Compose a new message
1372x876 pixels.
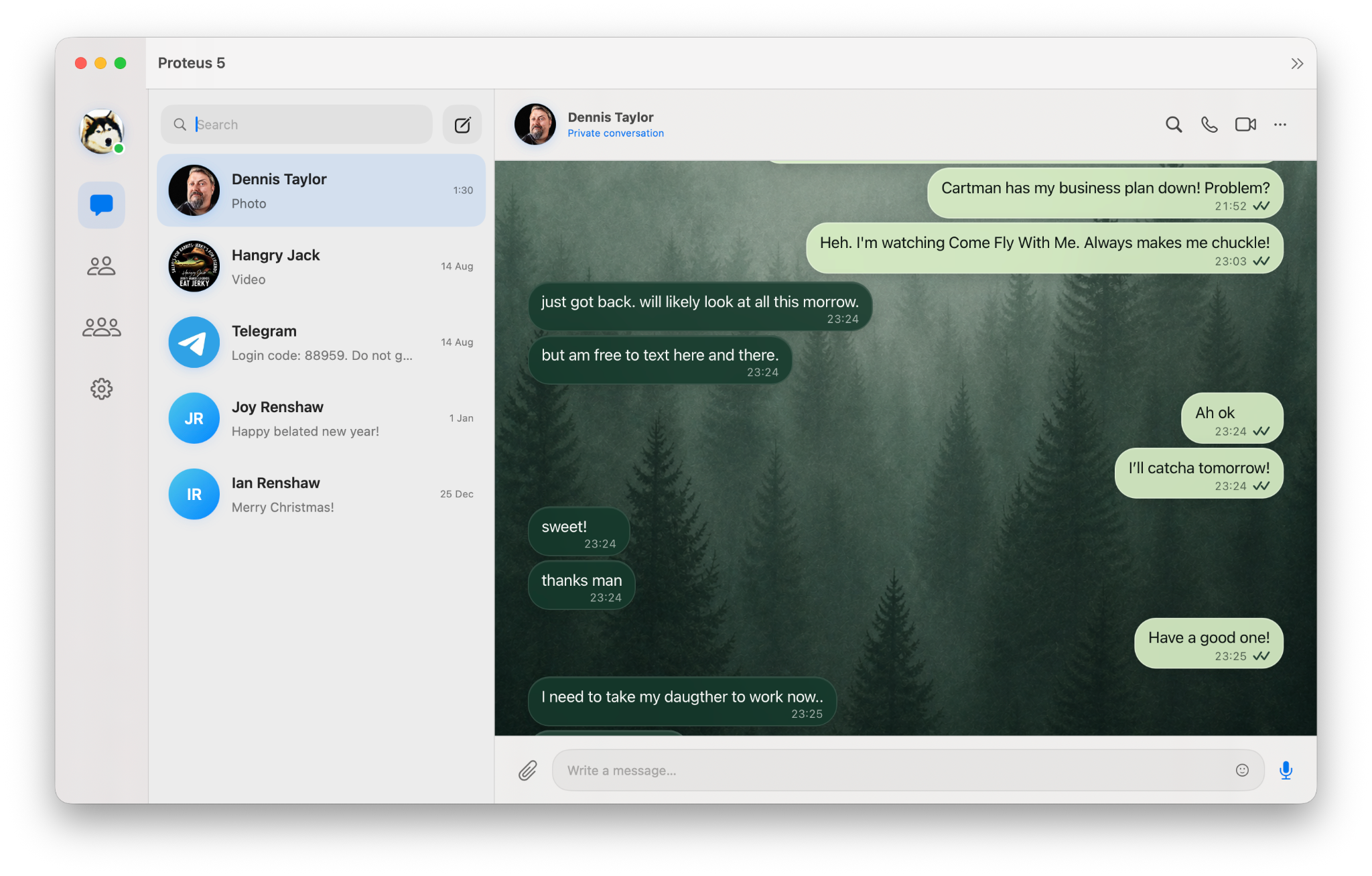[462, 125]
